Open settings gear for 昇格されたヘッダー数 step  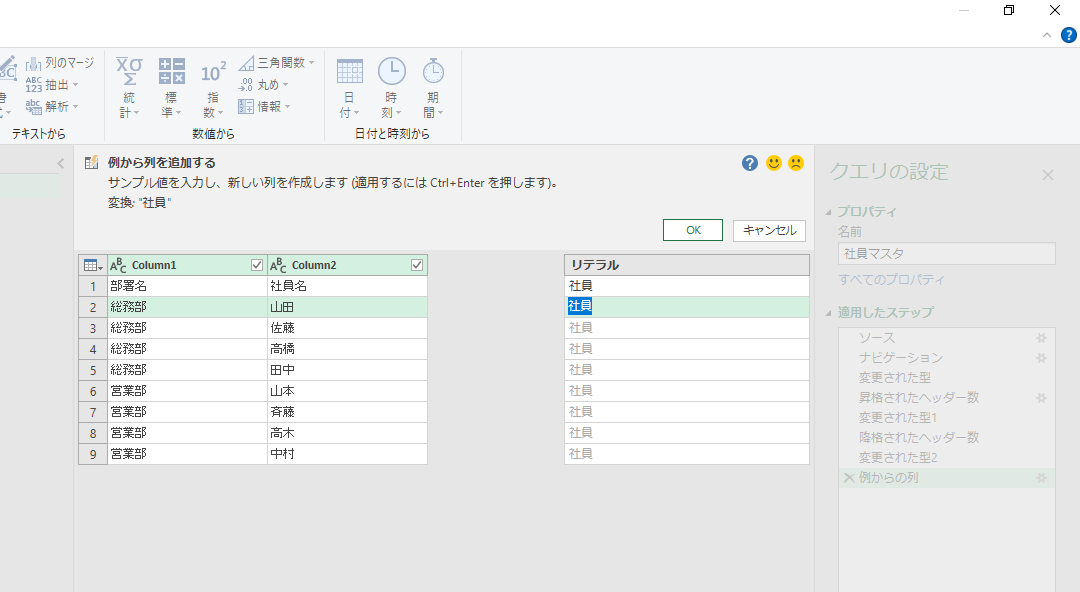(1041, 398)
